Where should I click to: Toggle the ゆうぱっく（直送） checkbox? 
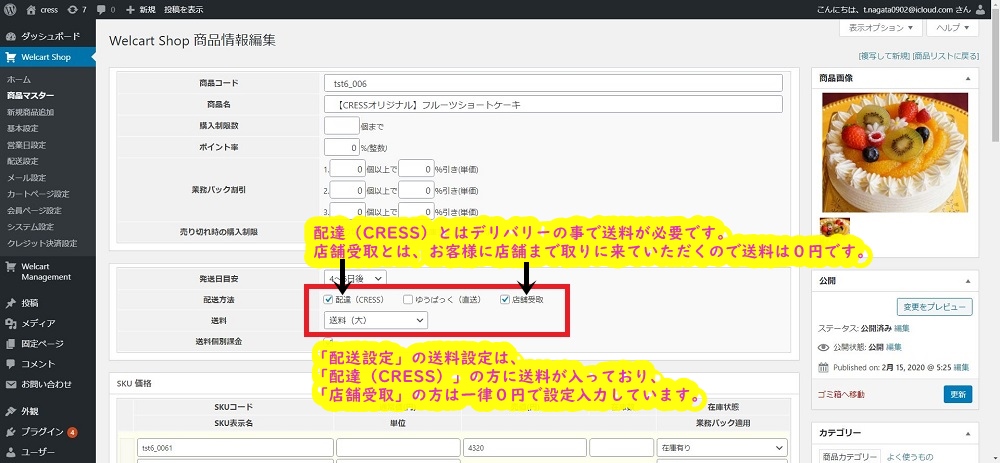408,299
